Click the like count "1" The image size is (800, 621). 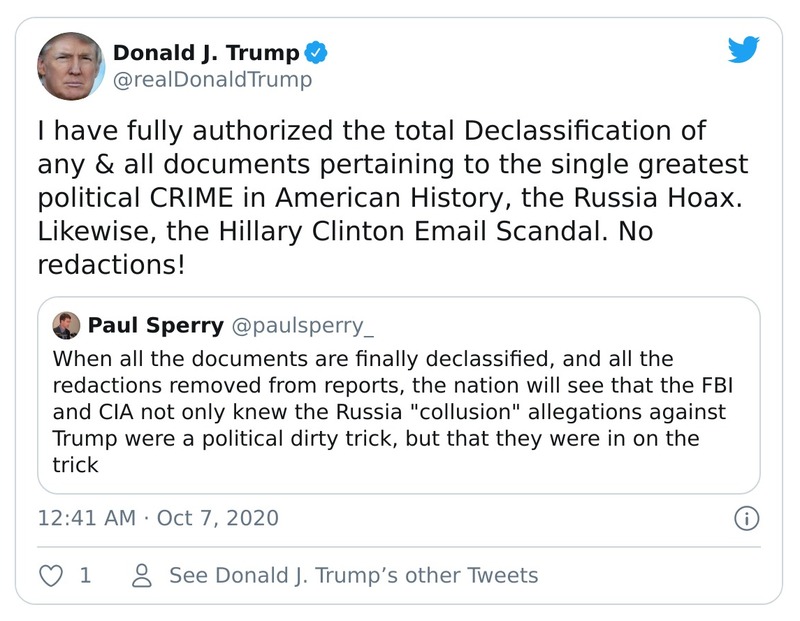click(83, 575)
